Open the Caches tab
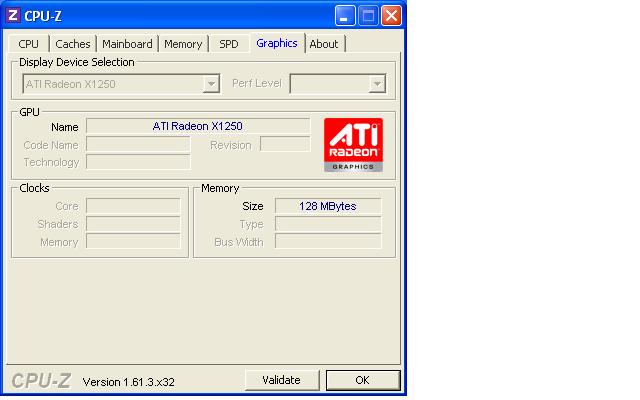Viewport: 640px width, 400px height. pyautogui.click(x=73, y=44)
